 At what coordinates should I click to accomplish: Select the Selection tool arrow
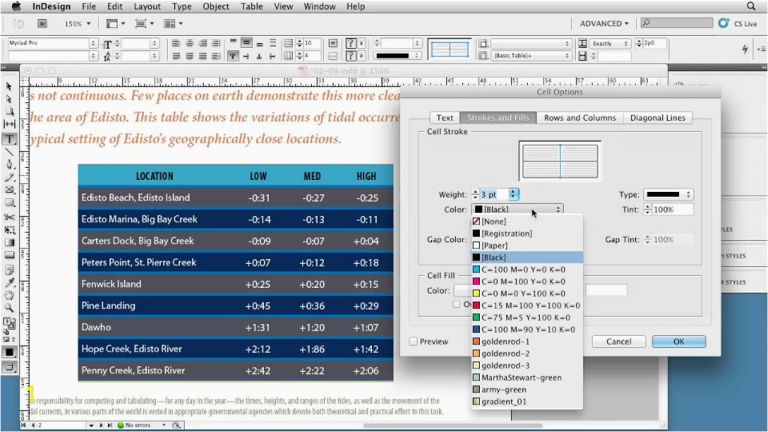tap(9, 86)
